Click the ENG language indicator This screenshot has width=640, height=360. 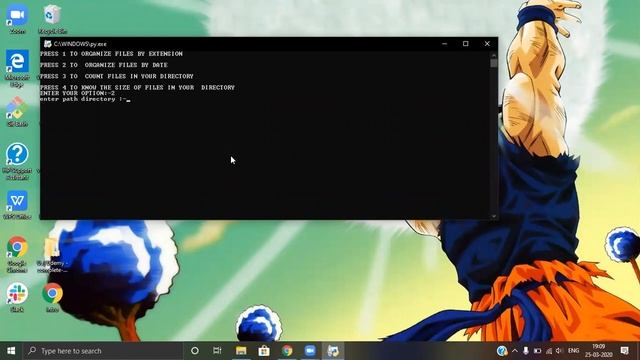573,351
